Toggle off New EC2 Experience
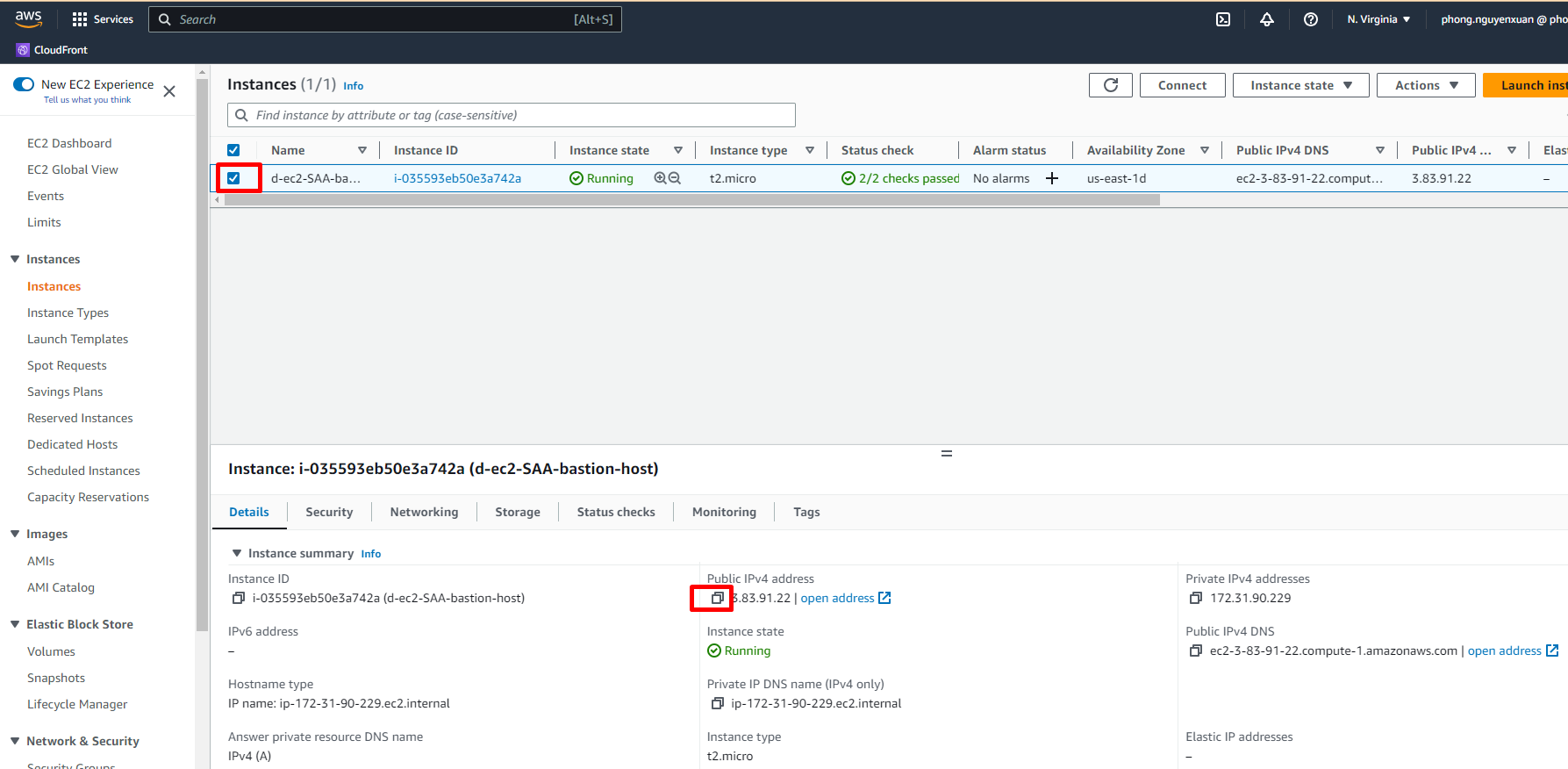This screenshot has width=1568, height=769. coord(24,84)
